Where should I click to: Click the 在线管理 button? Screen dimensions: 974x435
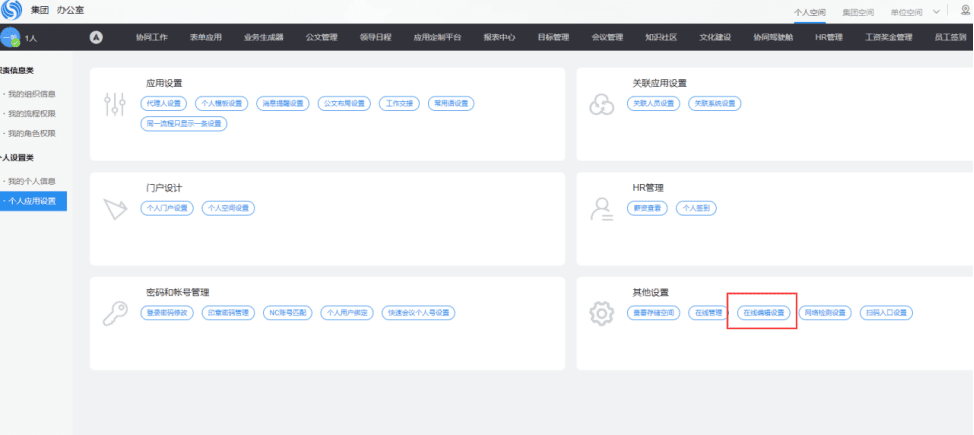(x=709, y=313)
